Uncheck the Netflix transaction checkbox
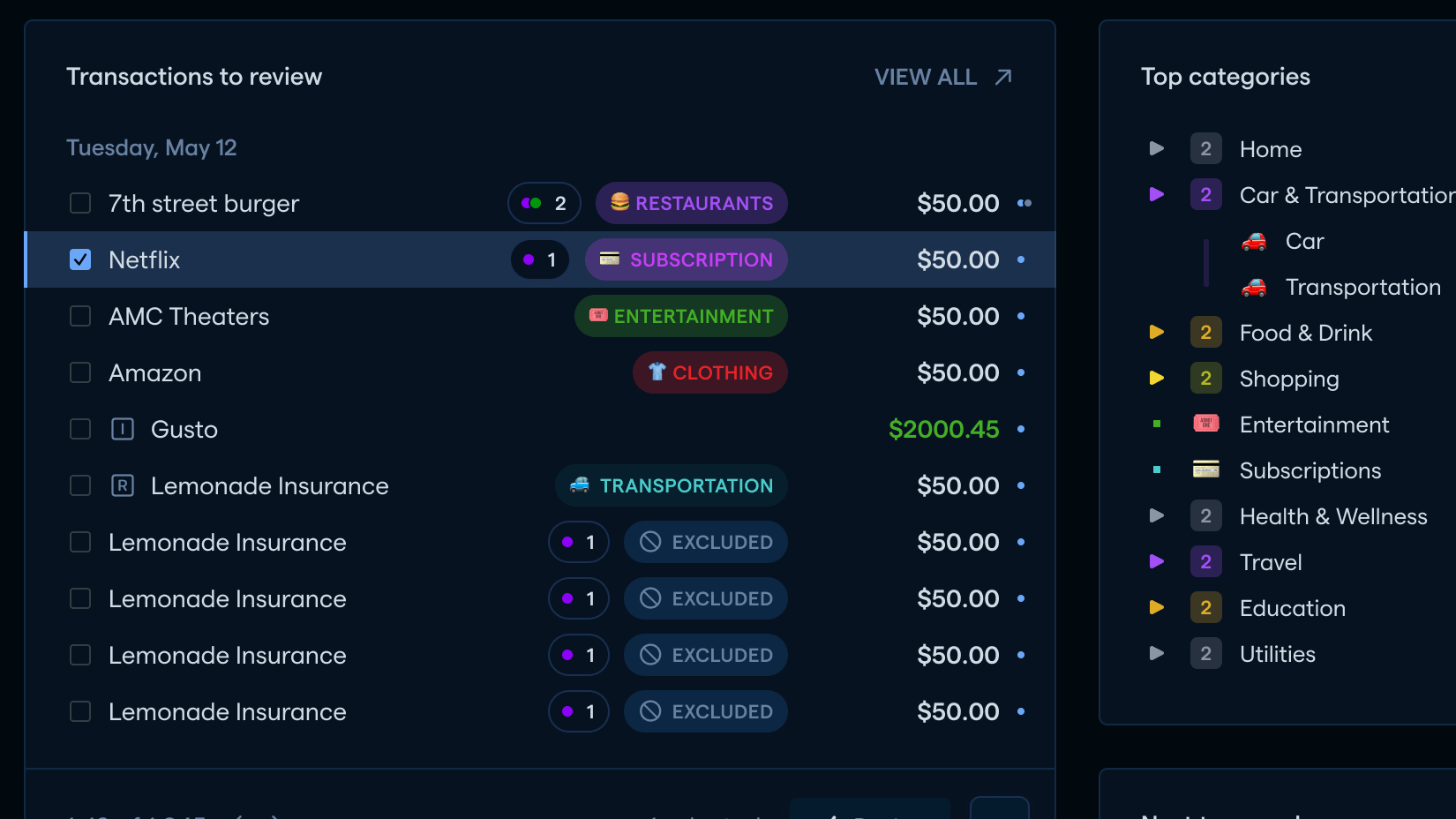 click(80, 259)
